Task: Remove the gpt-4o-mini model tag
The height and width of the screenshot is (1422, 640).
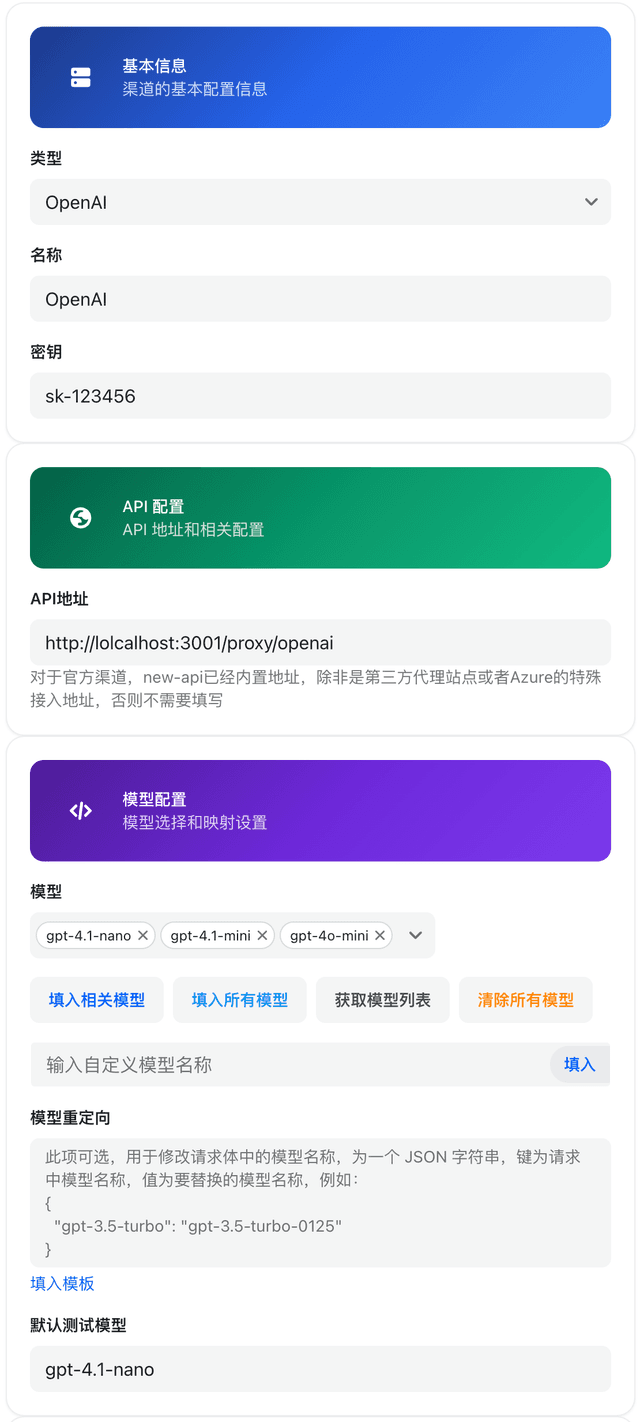Action: tap(380, 936)
